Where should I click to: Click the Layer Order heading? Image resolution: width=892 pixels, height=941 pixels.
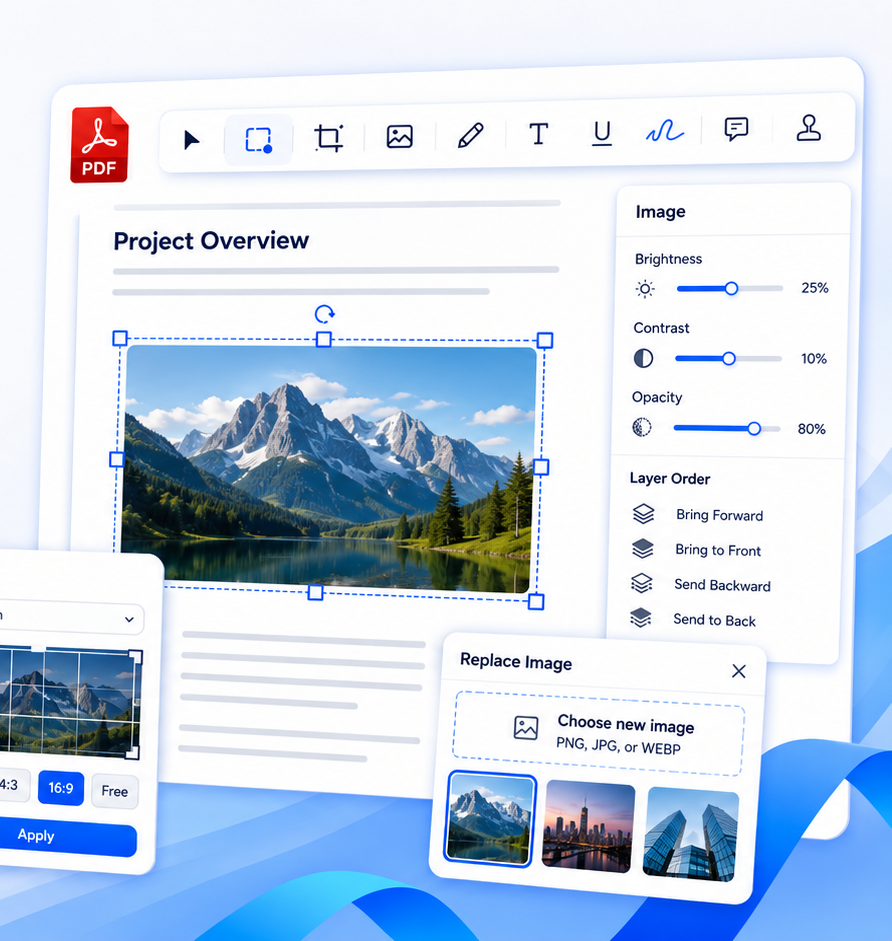coord(670,479)
